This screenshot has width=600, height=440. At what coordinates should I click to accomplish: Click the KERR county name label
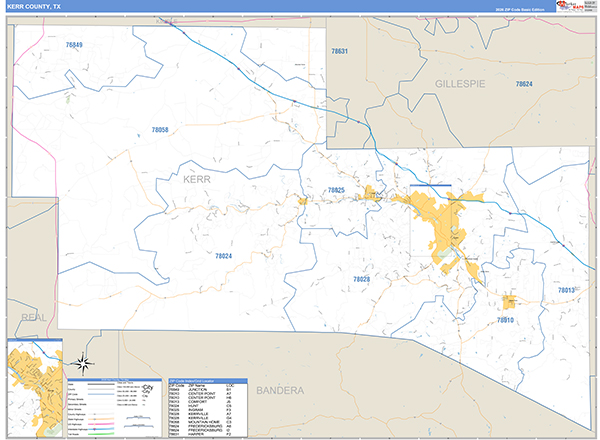pyautogui.click(x=198, y=180)
